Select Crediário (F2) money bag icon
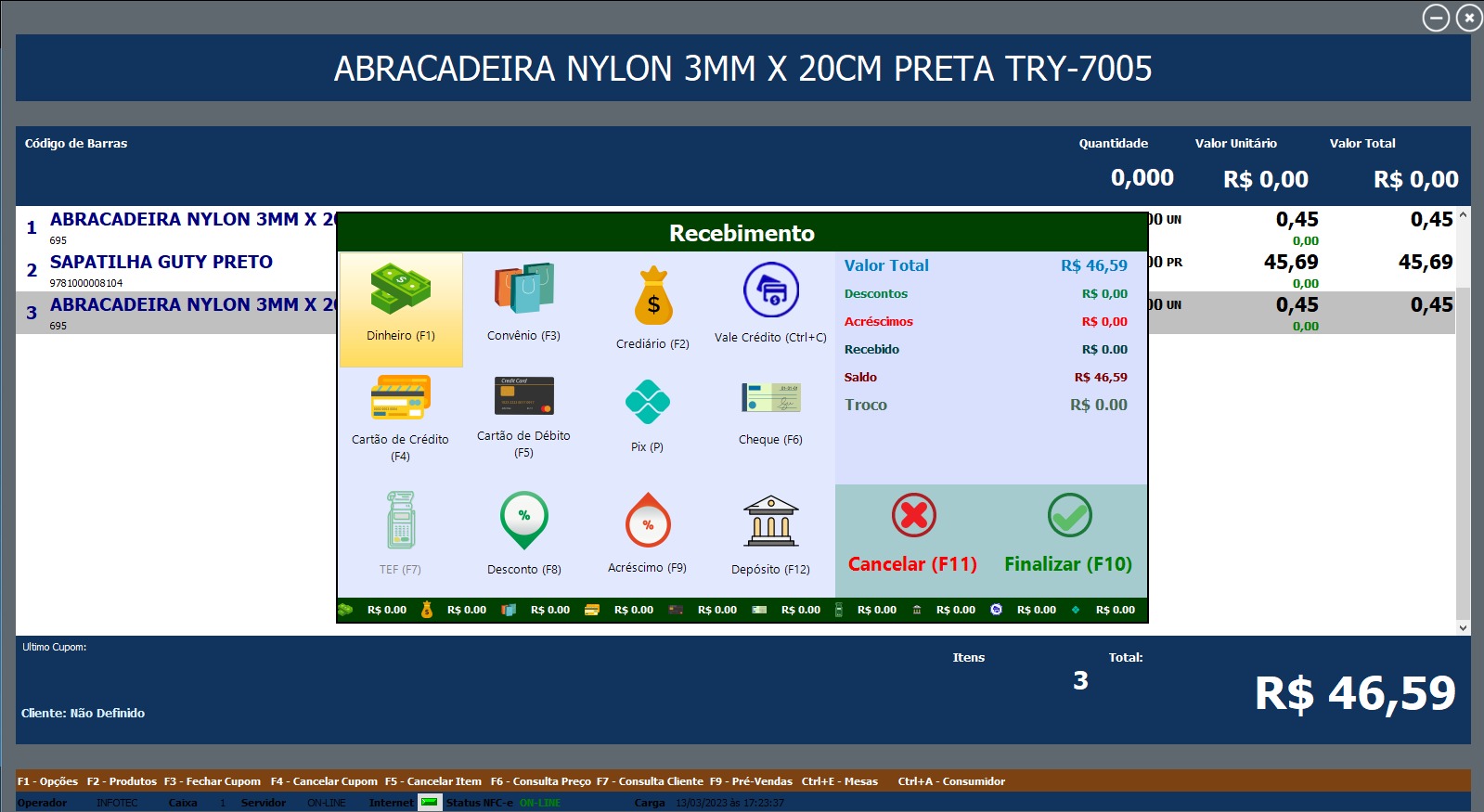 pos(653,296)
